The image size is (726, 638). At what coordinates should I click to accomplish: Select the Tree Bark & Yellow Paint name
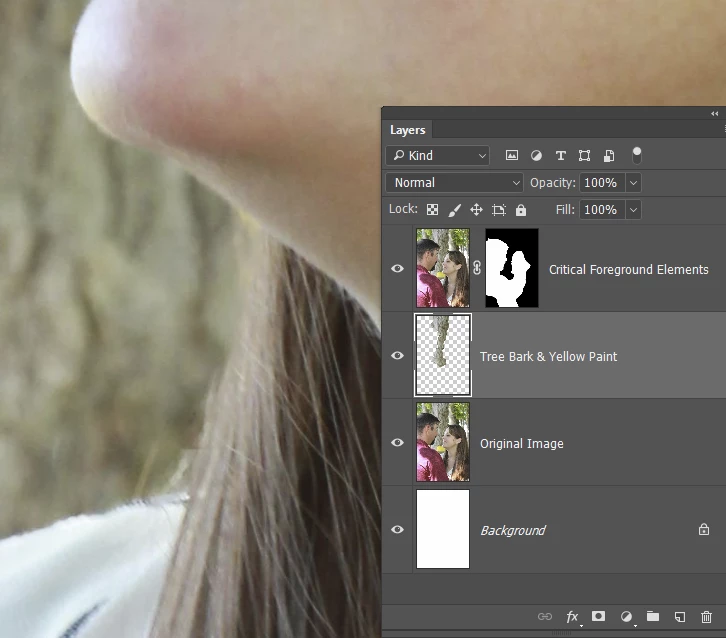coord(548,357)
